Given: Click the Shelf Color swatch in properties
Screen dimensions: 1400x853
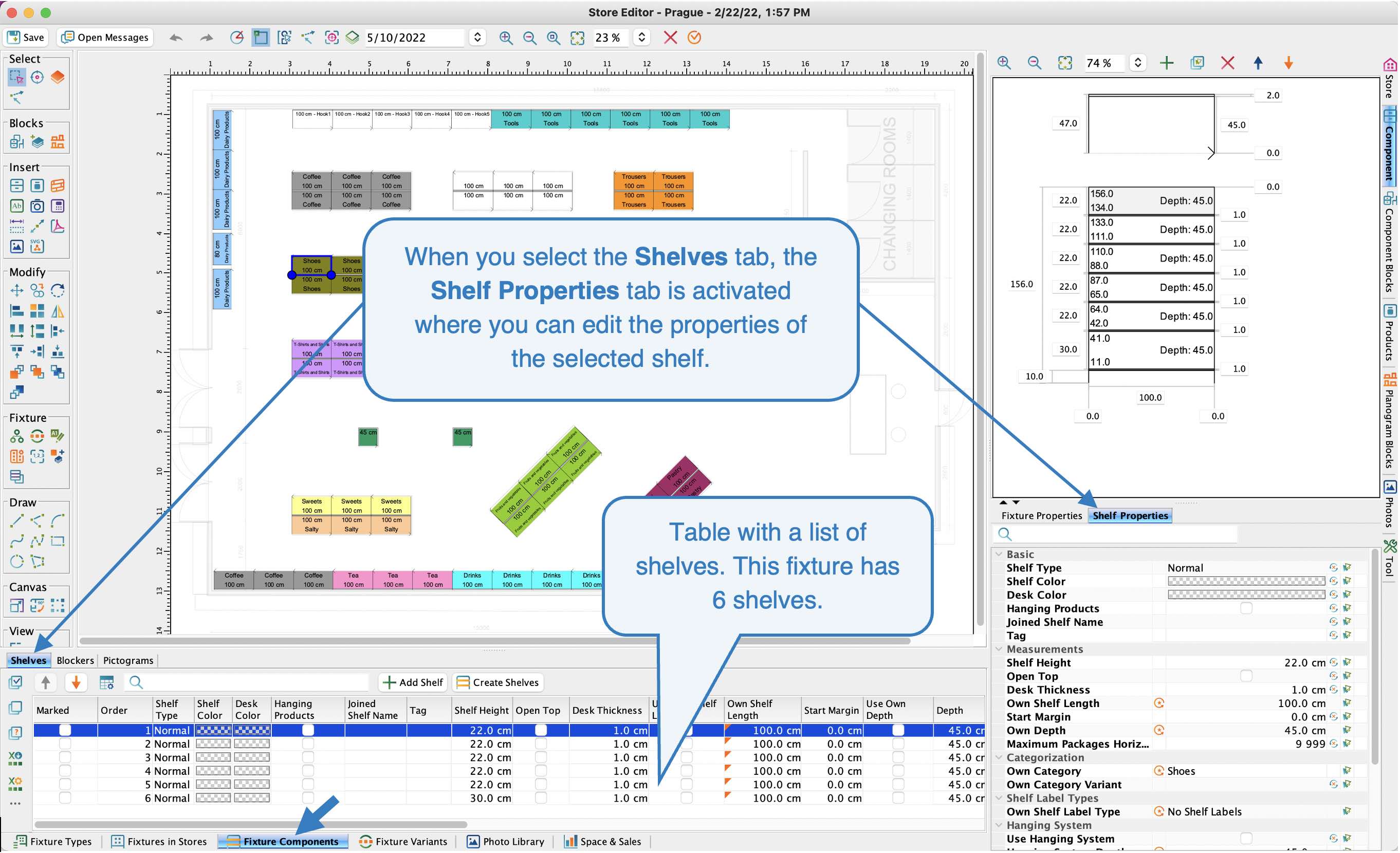Looking at the screenshot, I should tap(1246, 581).
